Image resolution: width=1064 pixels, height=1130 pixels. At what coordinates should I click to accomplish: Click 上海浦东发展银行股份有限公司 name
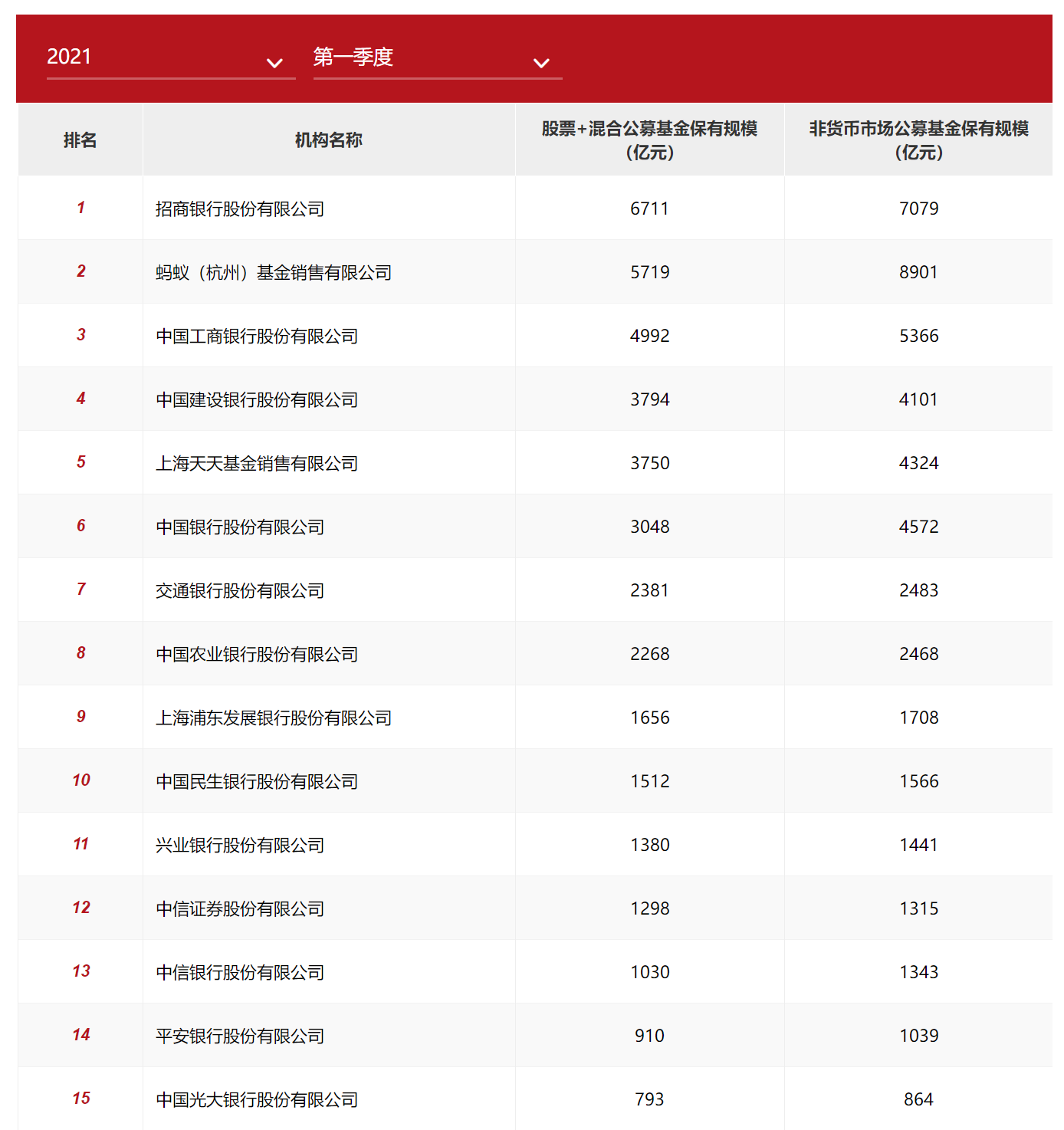click(x=274, y=718)
